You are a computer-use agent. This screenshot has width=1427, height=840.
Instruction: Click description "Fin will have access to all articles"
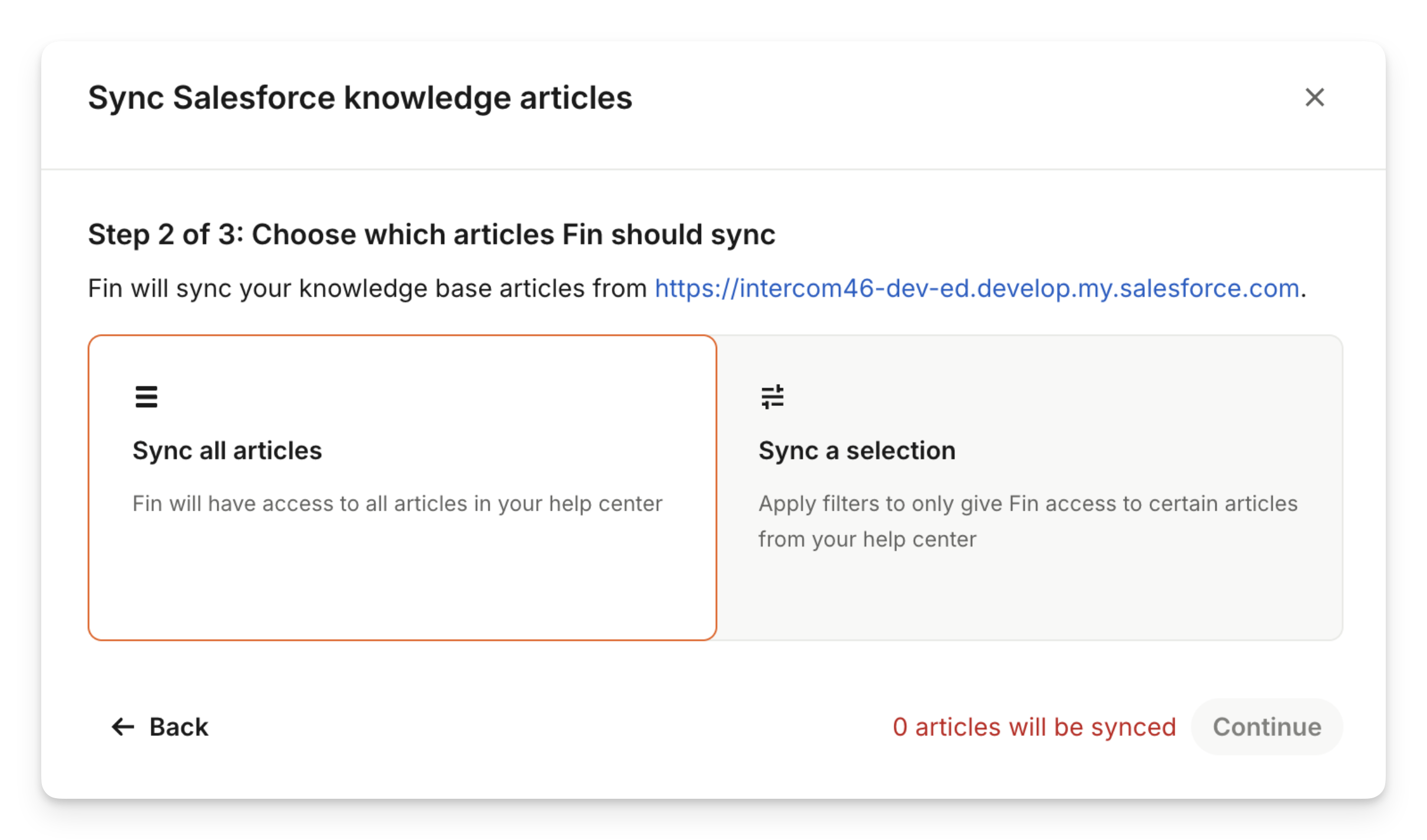(397, 504)
